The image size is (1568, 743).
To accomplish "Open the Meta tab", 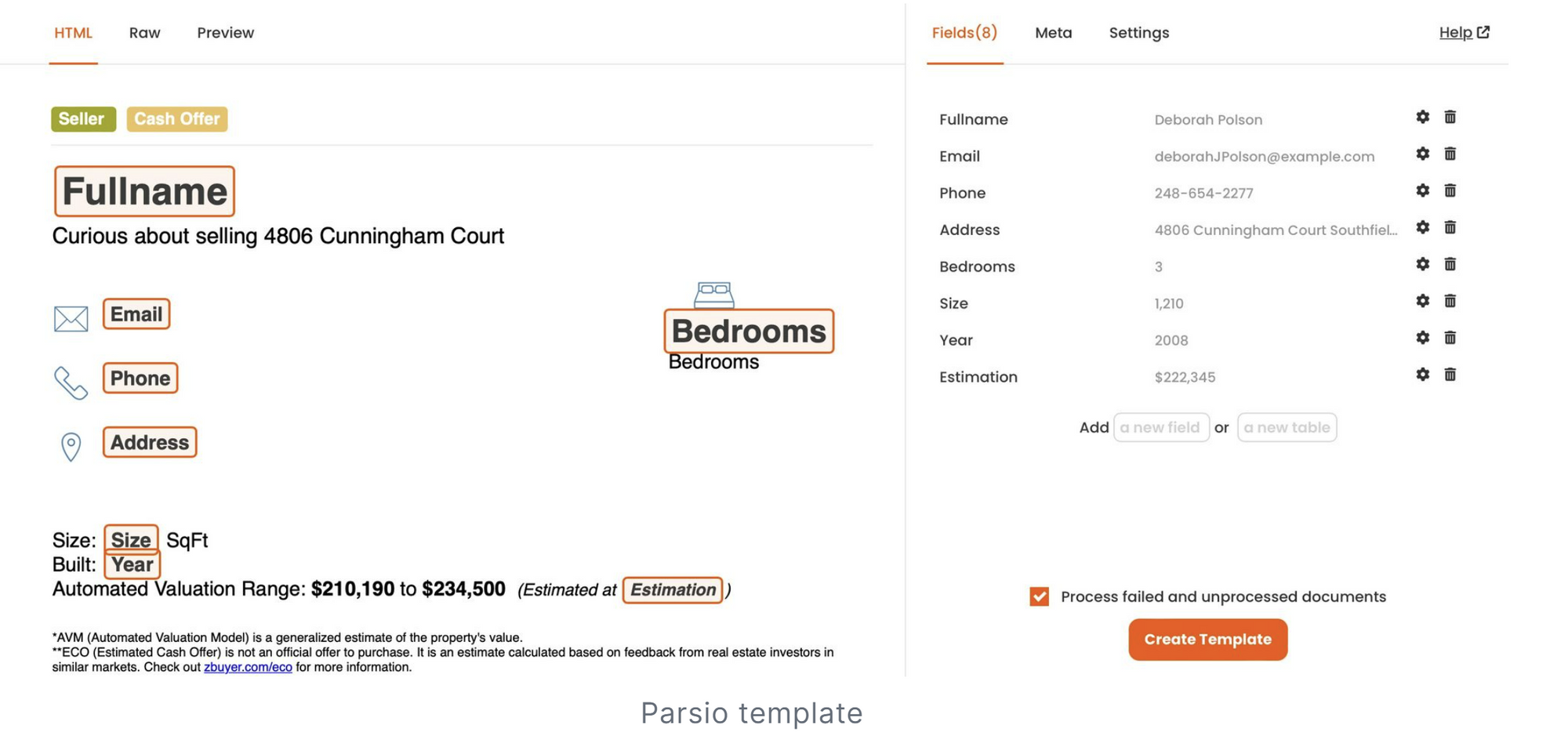I will coord(1053,33).
